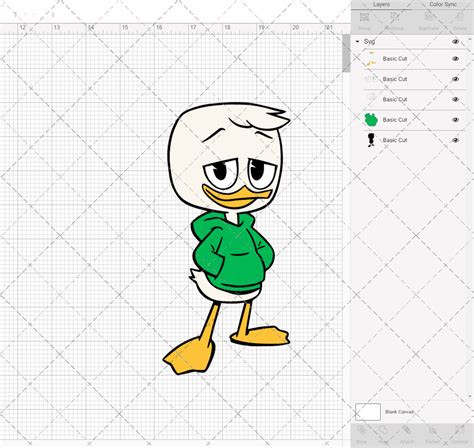Click the Duplicate layer icon

click(429, 17)
